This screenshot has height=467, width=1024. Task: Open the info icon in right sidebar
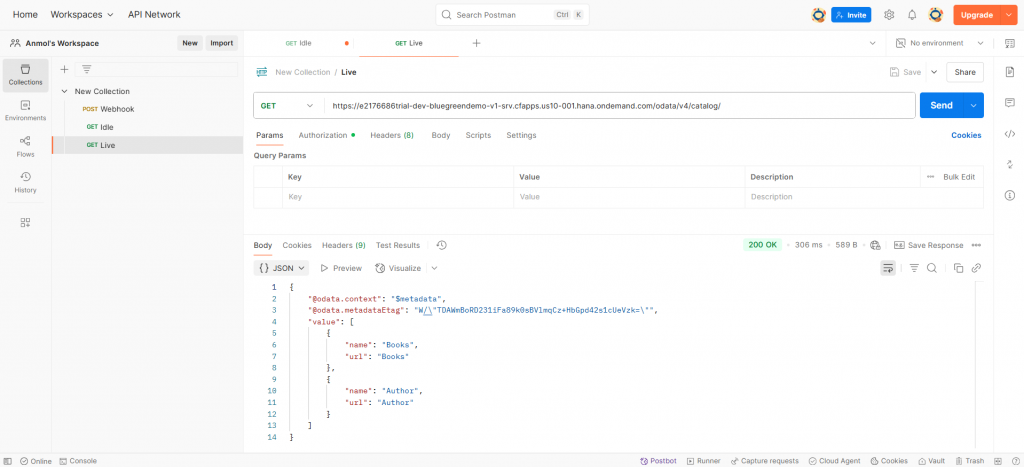(1010, 195)
